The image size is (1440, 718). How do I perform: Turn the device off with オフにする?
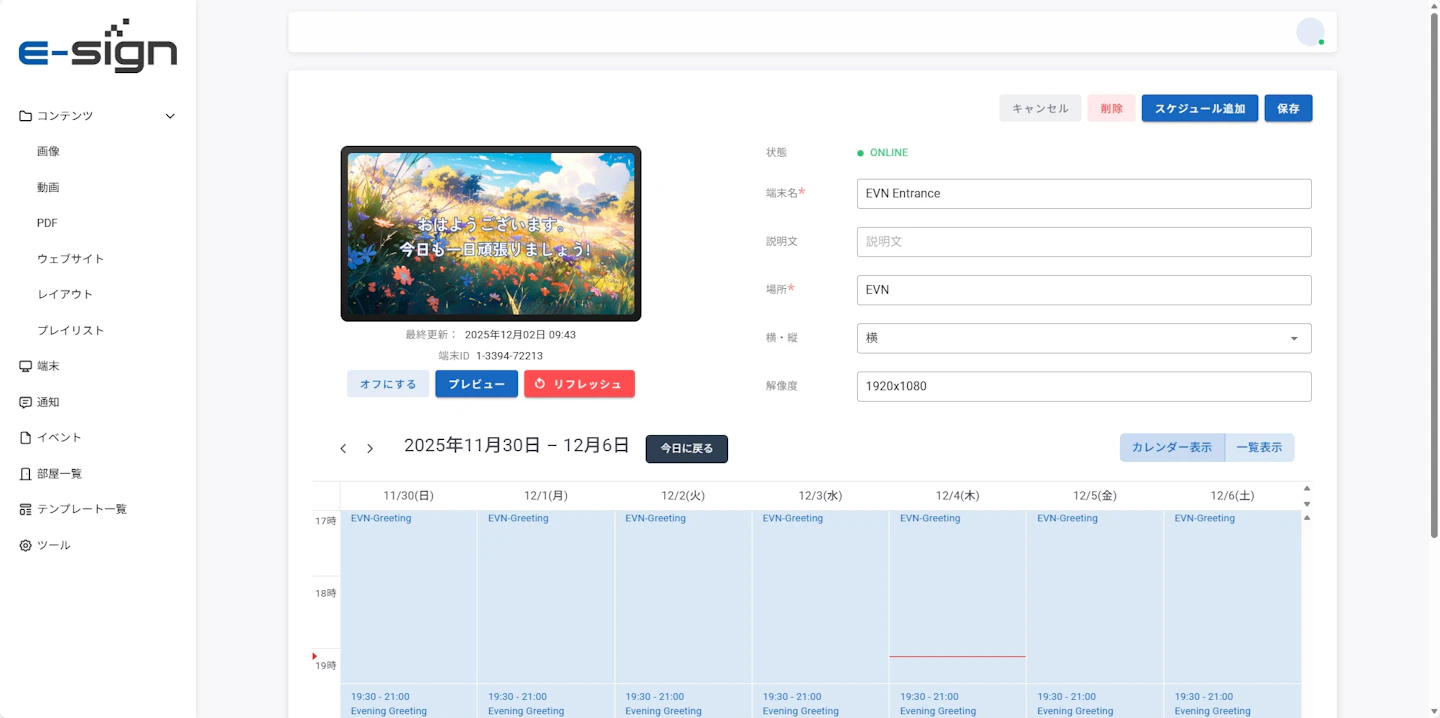pos(388,384)
